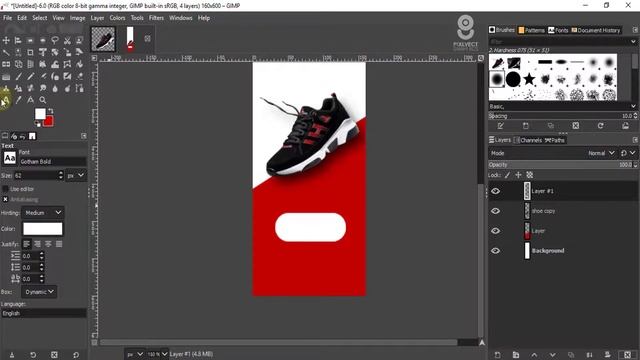Screen dimensions: 640x360
Task: Select the Foreground Select tool
Action: coord(79,40)
